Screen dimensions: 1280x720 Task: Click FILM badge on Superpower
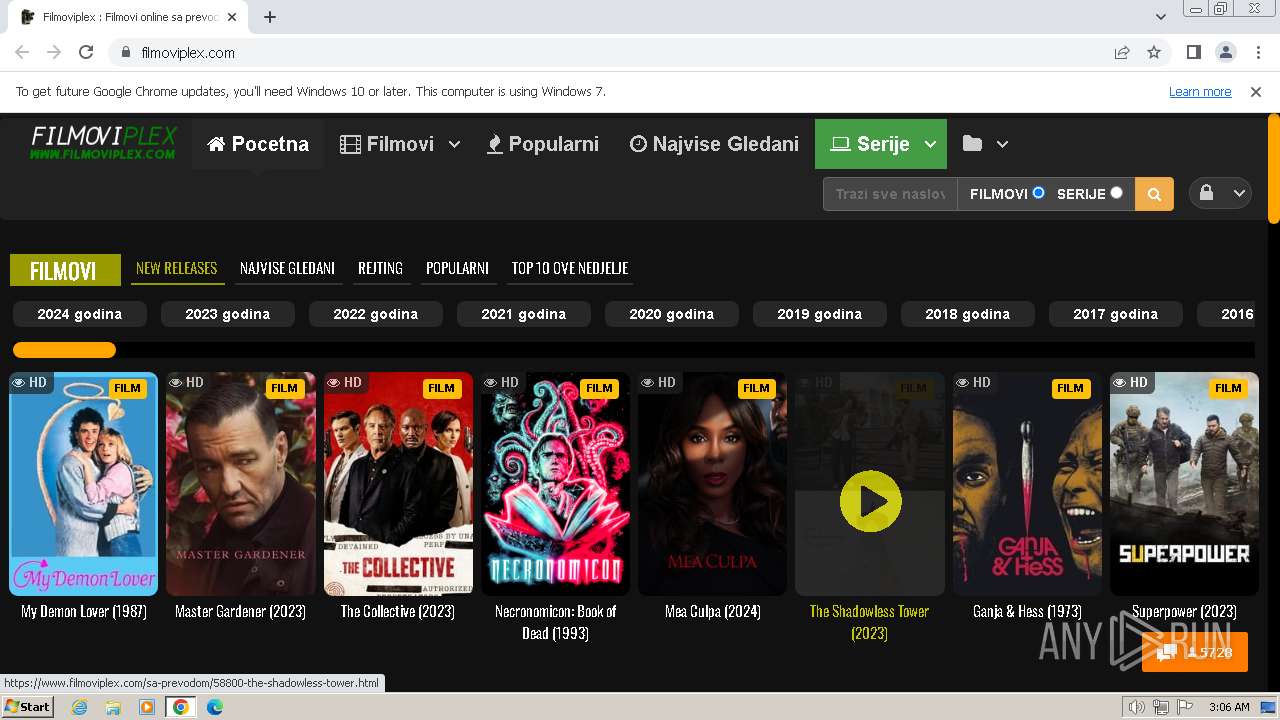tap(1228, 388)
